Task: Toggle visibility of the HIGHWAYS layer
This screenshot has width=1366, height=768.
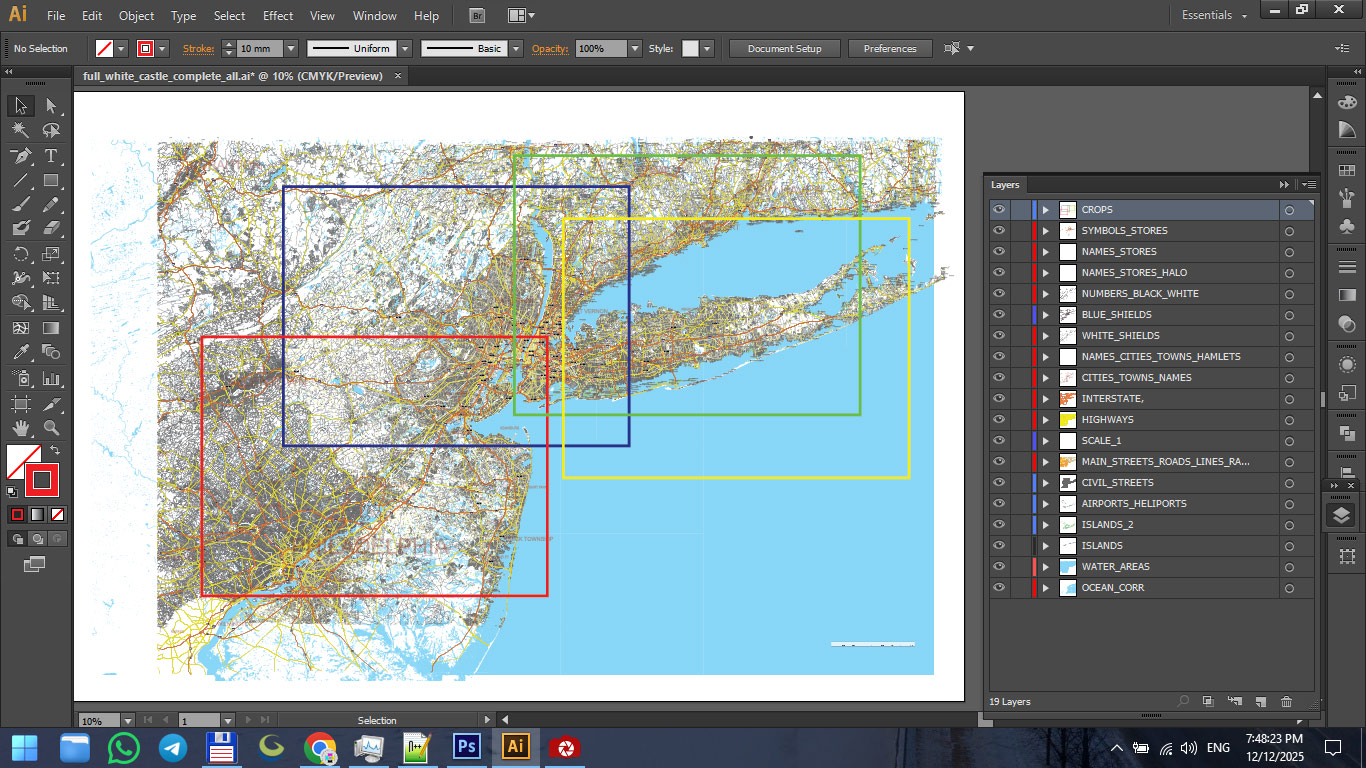Action: click(998, 420)
